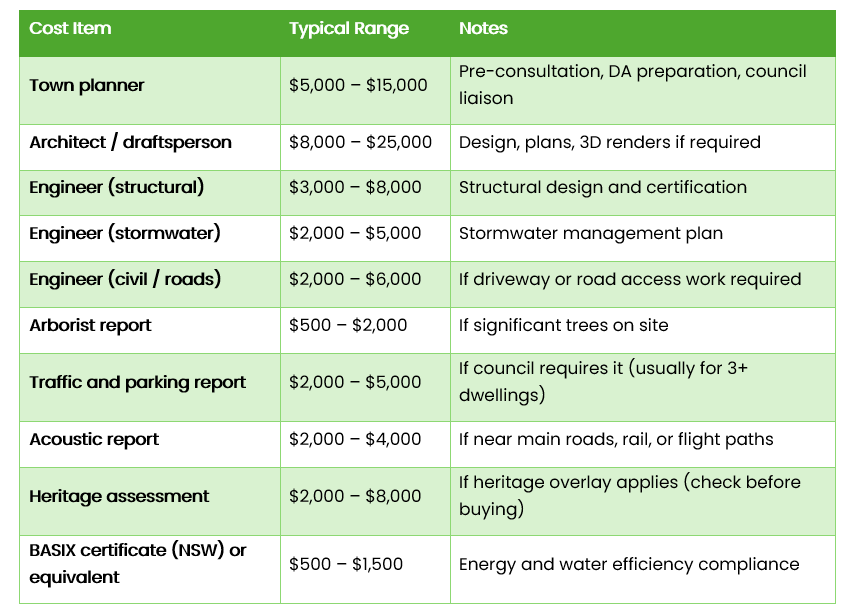Click the Acoustic report cell
This screenshot has height=616, width=855.
pos(94,439)
